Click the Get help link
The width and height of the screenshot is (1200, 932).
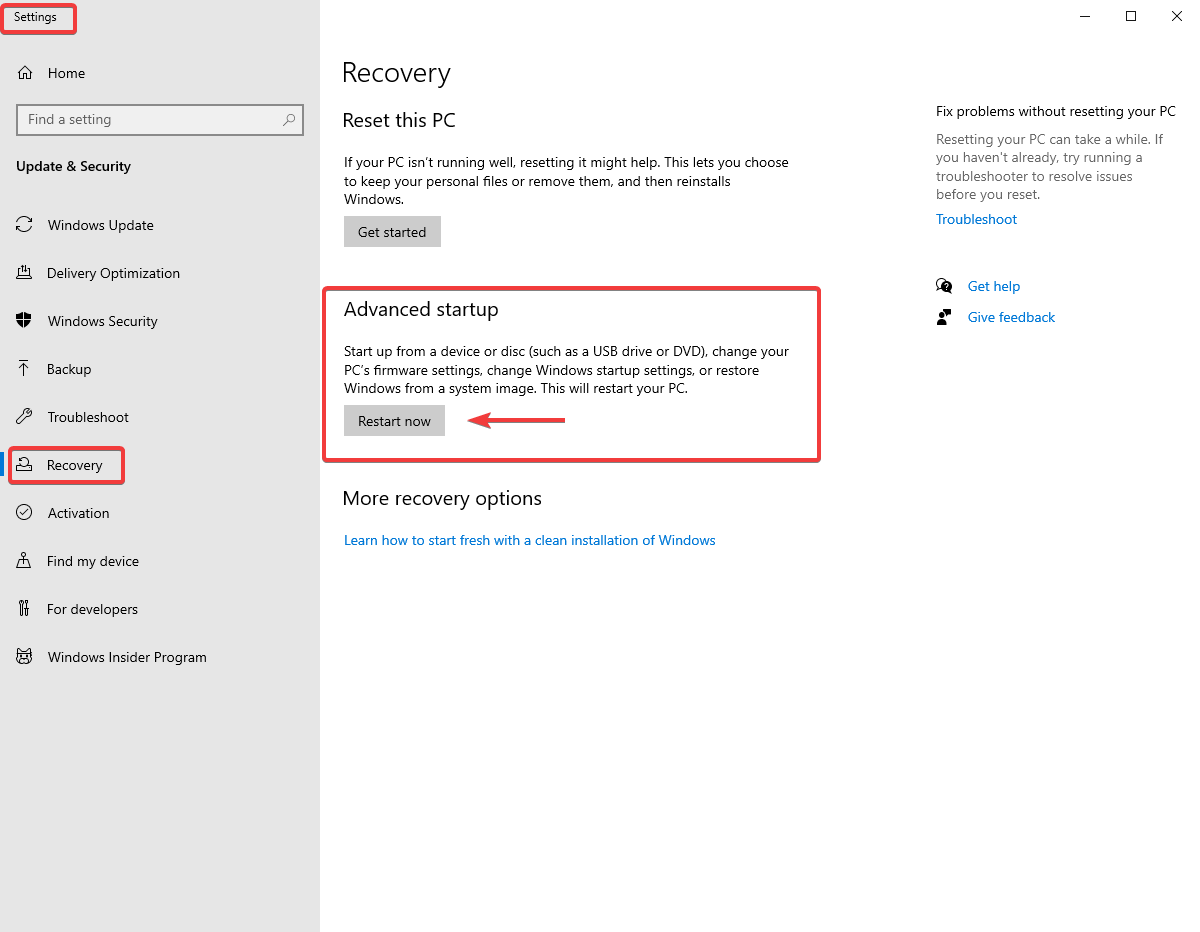(993, 286)
